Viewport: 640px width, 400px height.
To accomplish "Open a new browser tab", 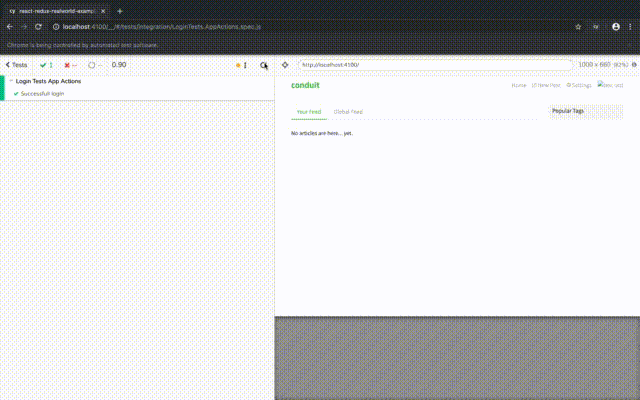I will (x=120, y=10).
